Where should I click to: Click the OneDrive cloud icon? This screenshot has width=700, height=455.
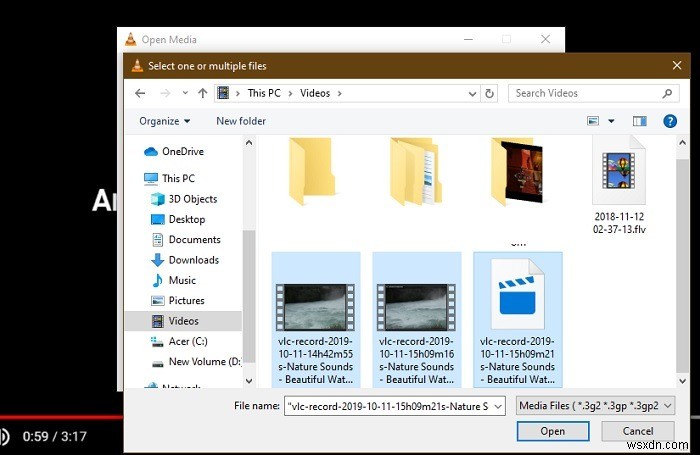click(x=151, y=152)
